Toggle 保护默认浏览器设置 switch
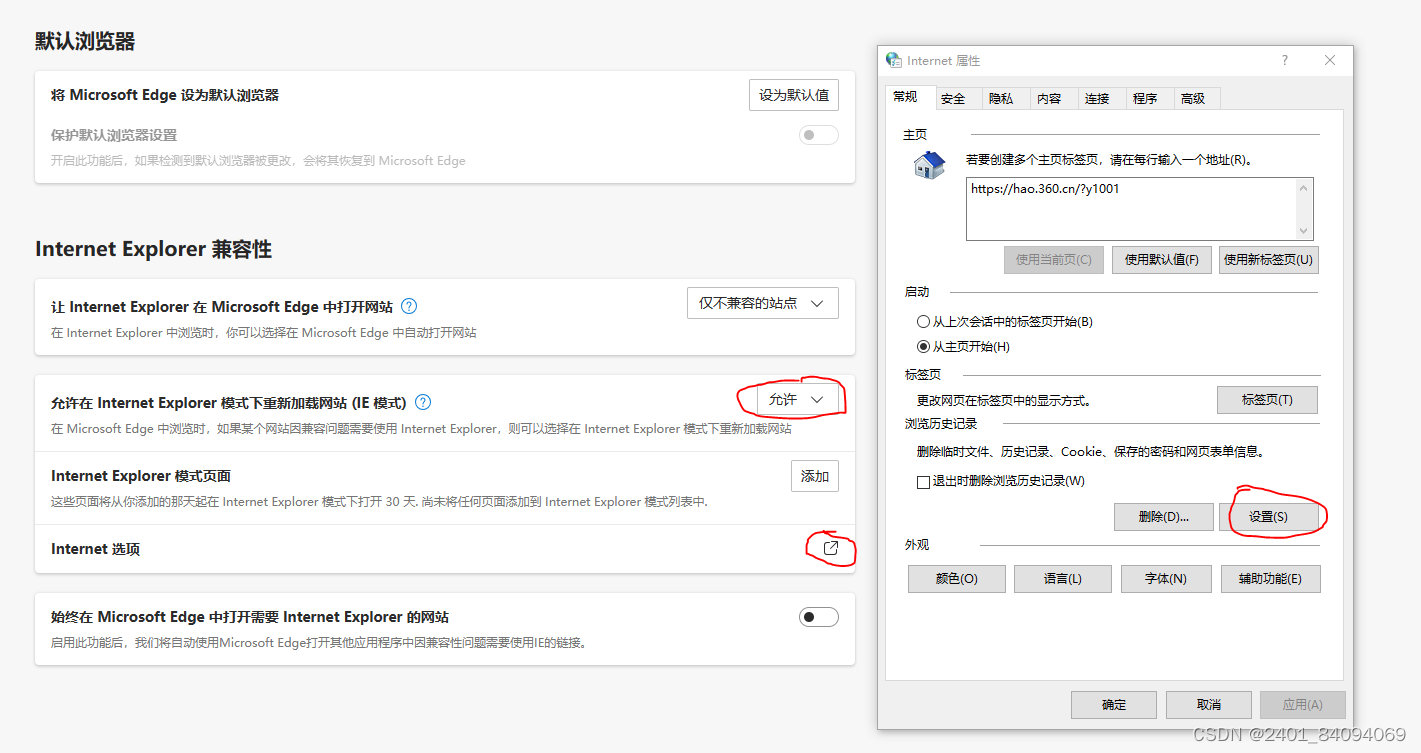The height and width of the screenshot is (753, 1421). point(818,135)
